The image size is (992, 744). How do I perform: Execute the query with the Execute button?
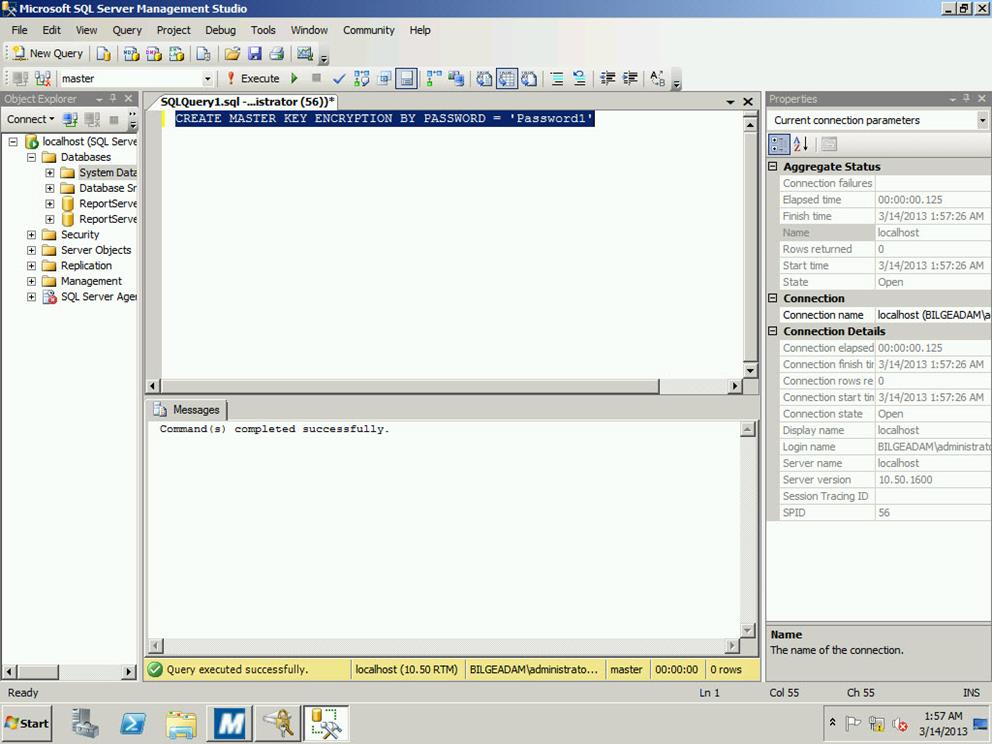point(253,78)
